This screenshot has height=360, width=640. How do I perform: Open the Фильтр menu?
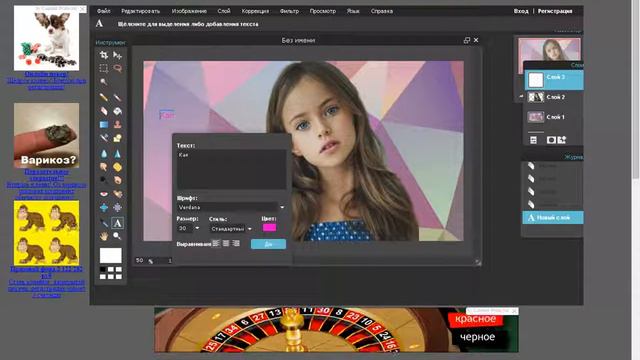tap(289, 11)
